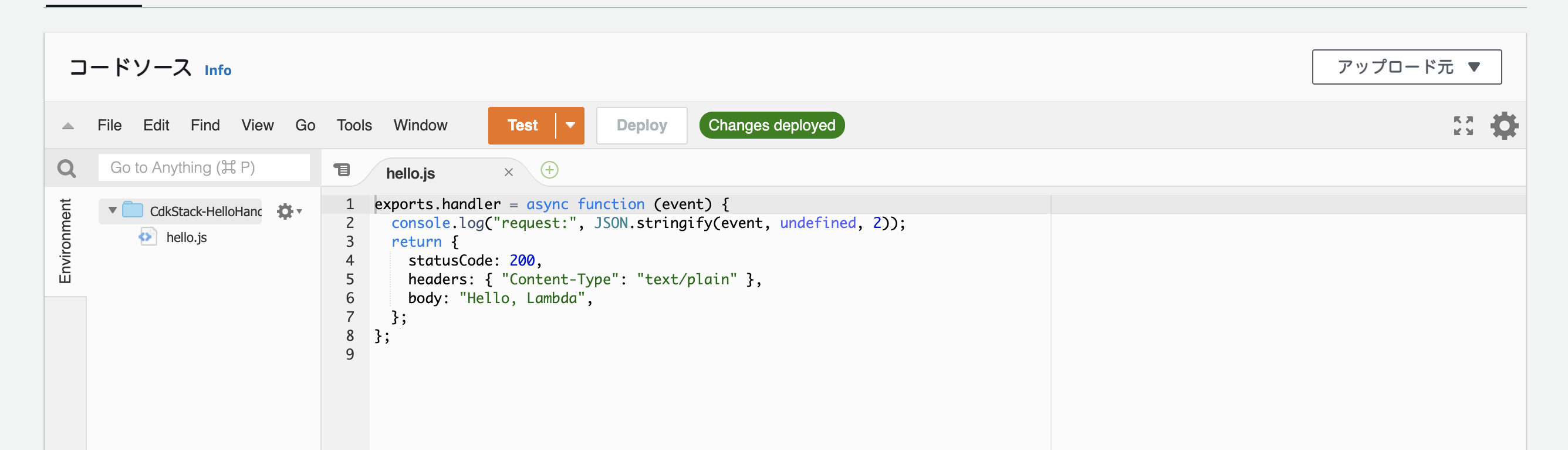Open the editor preferences gear icon
The height and width of the screenshot is (450, 1568).
tap(1503, 126)
